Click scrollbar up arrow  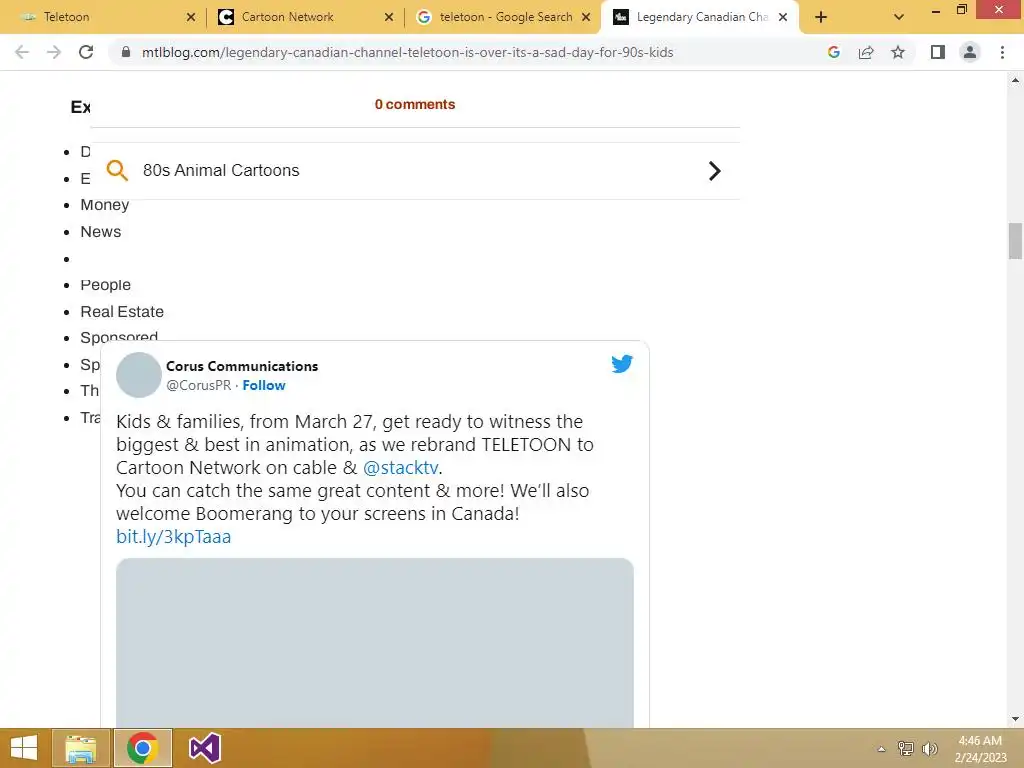[x=1015, y=80]
